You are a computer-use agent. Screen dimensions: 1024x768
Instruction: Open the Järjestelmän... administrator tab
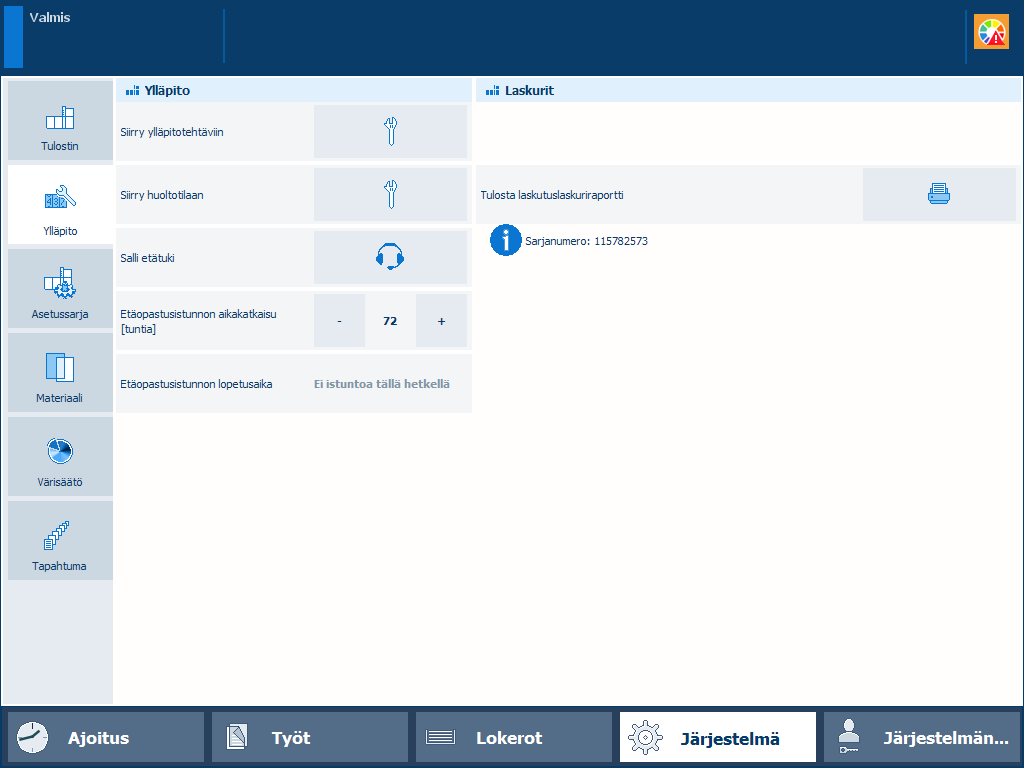921,738
